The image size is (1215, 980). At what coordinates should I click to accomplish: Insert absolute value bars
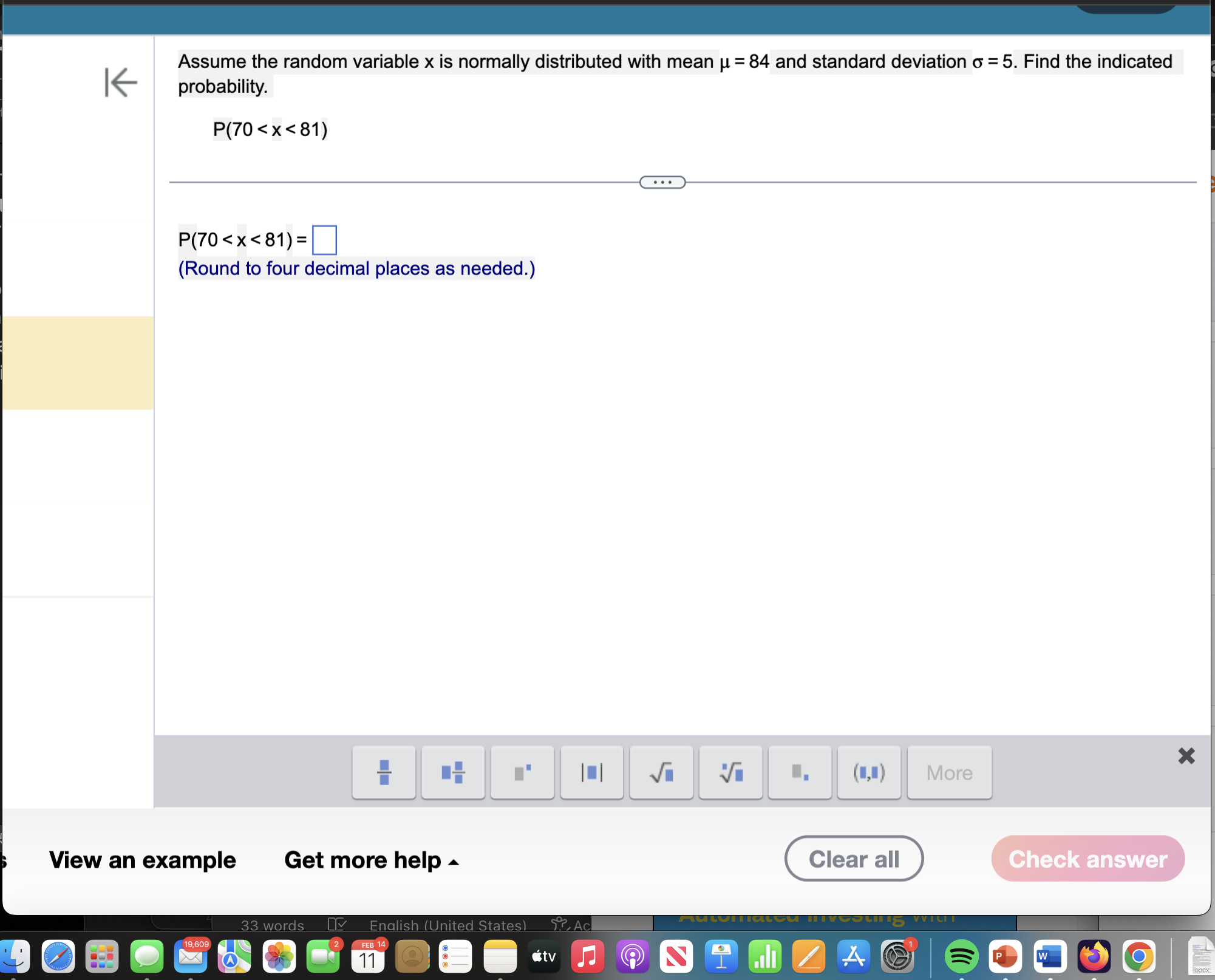click(x=591, y=772)
